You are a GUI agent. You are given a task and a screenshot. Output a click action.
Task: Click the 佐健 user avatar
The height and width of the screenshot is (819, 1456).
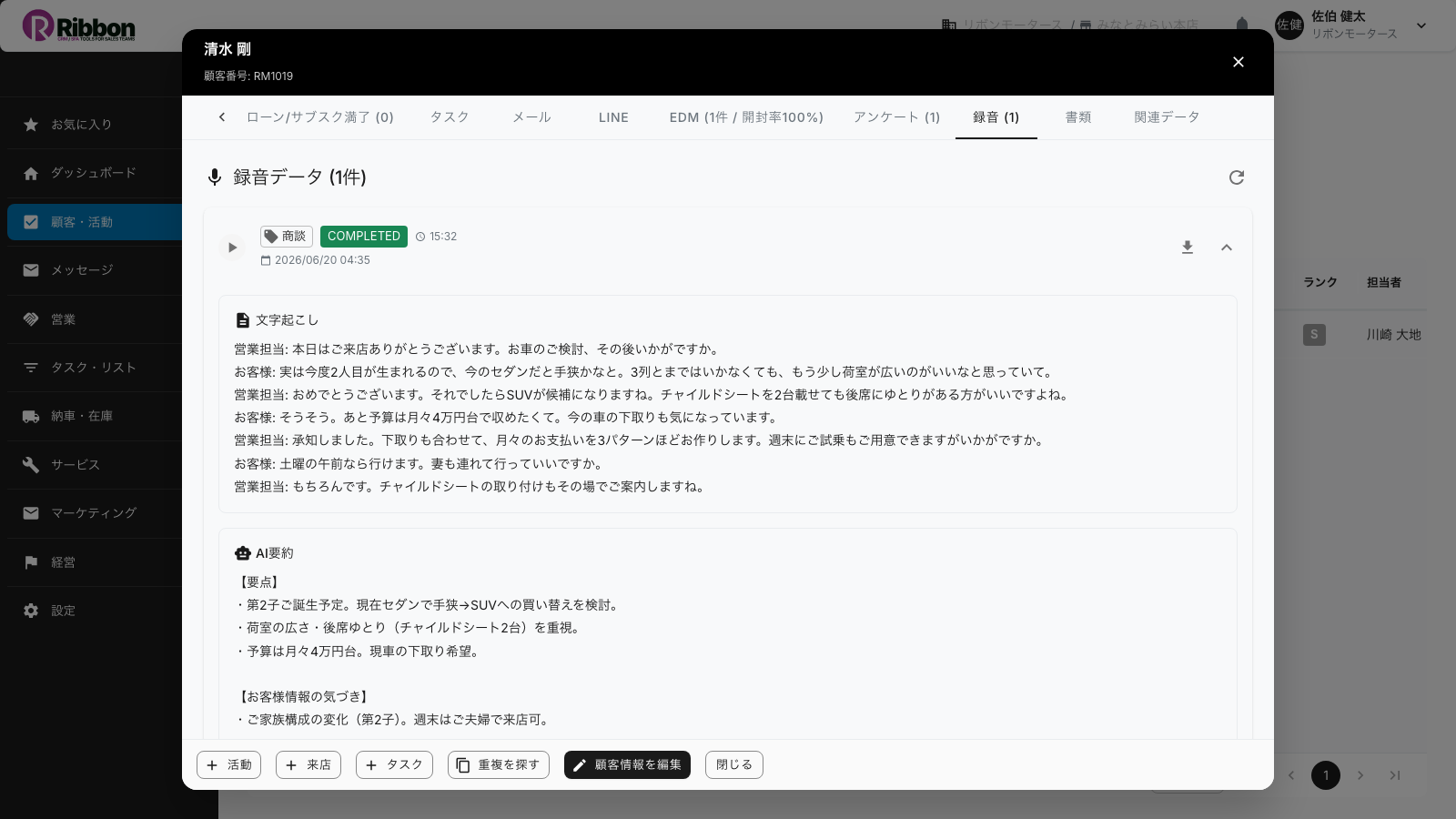[1289, 25]
